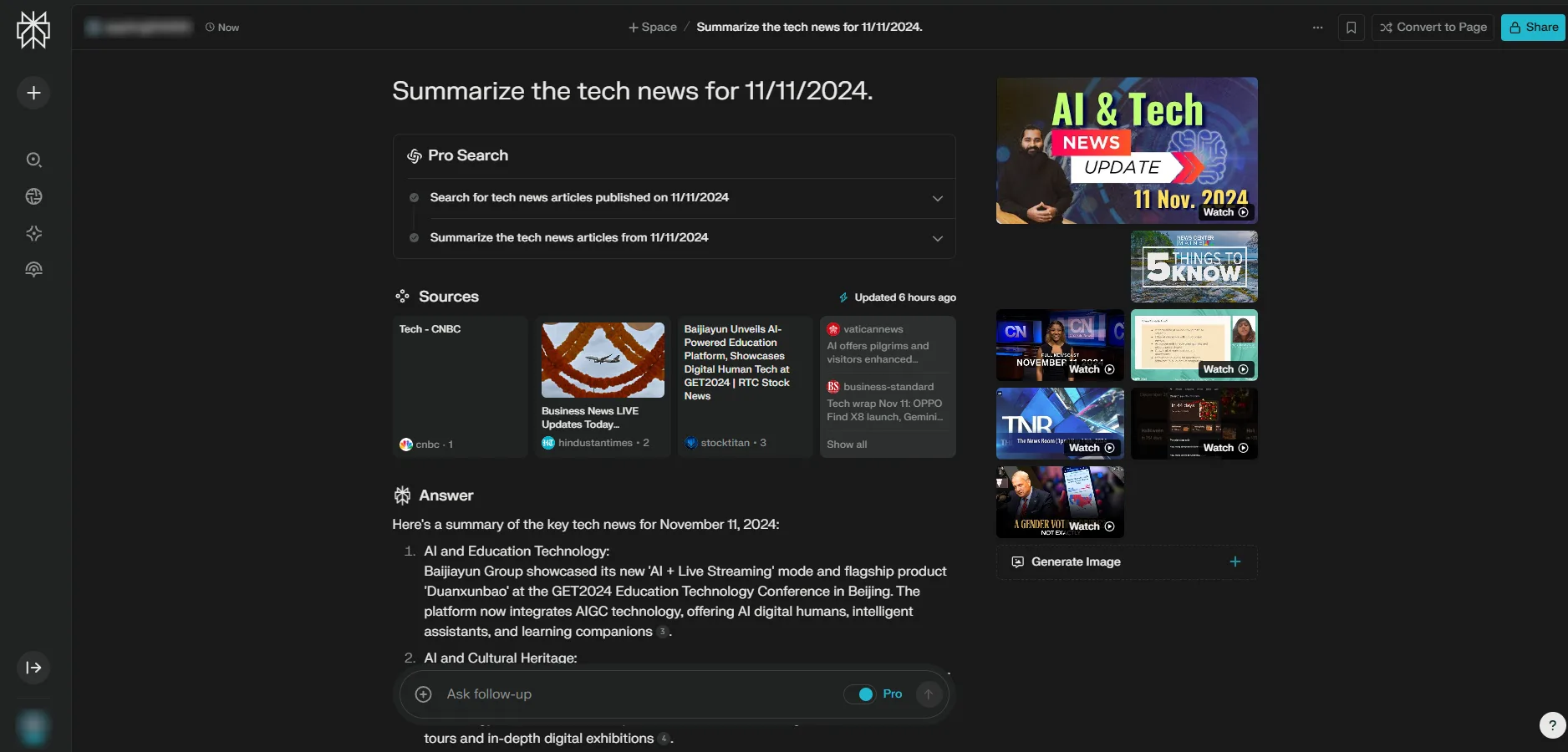The image size is (1568, 752).
Task: Toggle the Pro search switch off
Action: tap(859, 694)
